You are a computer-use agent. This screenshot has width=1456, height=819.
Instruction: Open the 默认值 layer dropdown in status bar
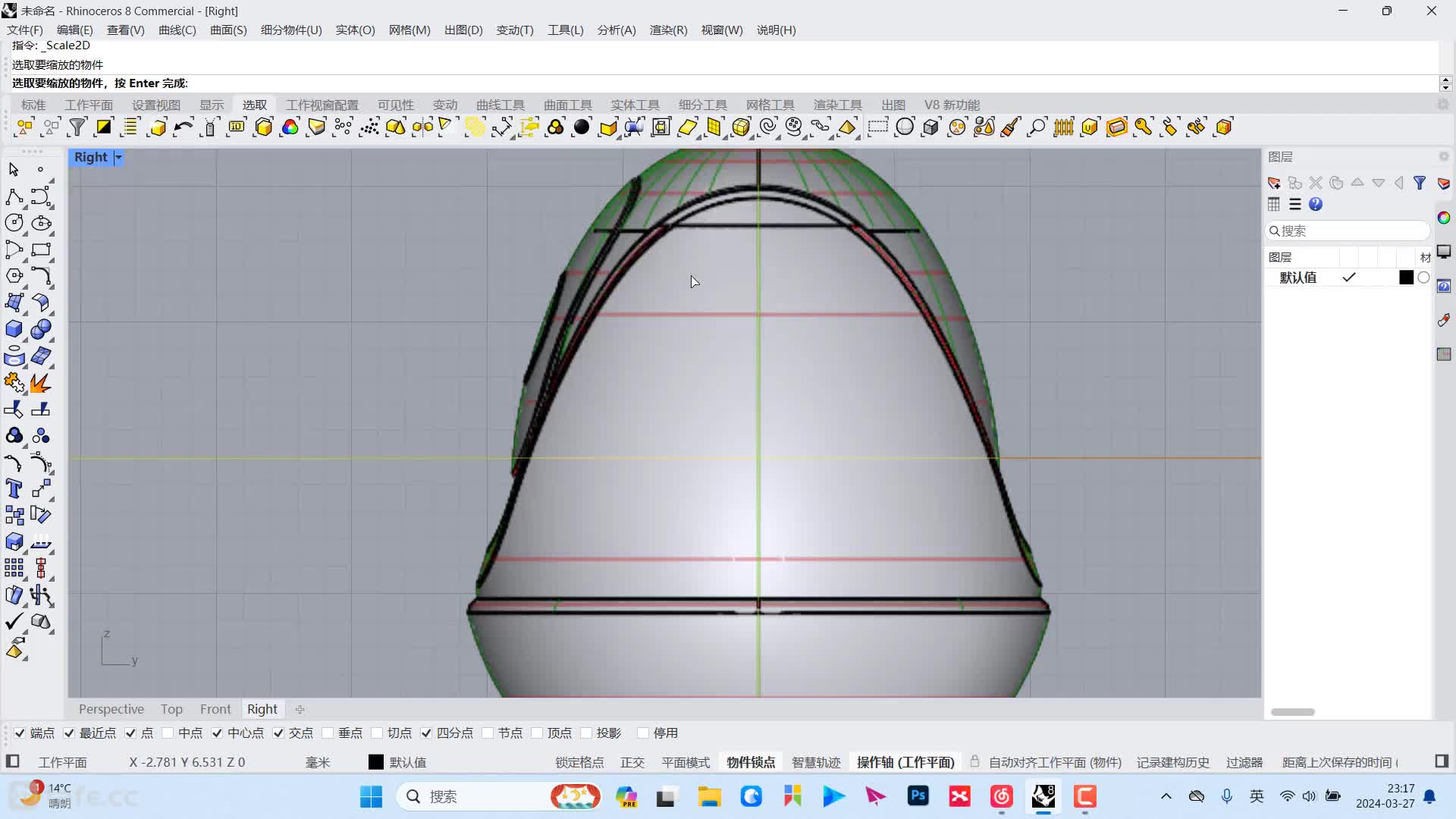pos(408,762)
